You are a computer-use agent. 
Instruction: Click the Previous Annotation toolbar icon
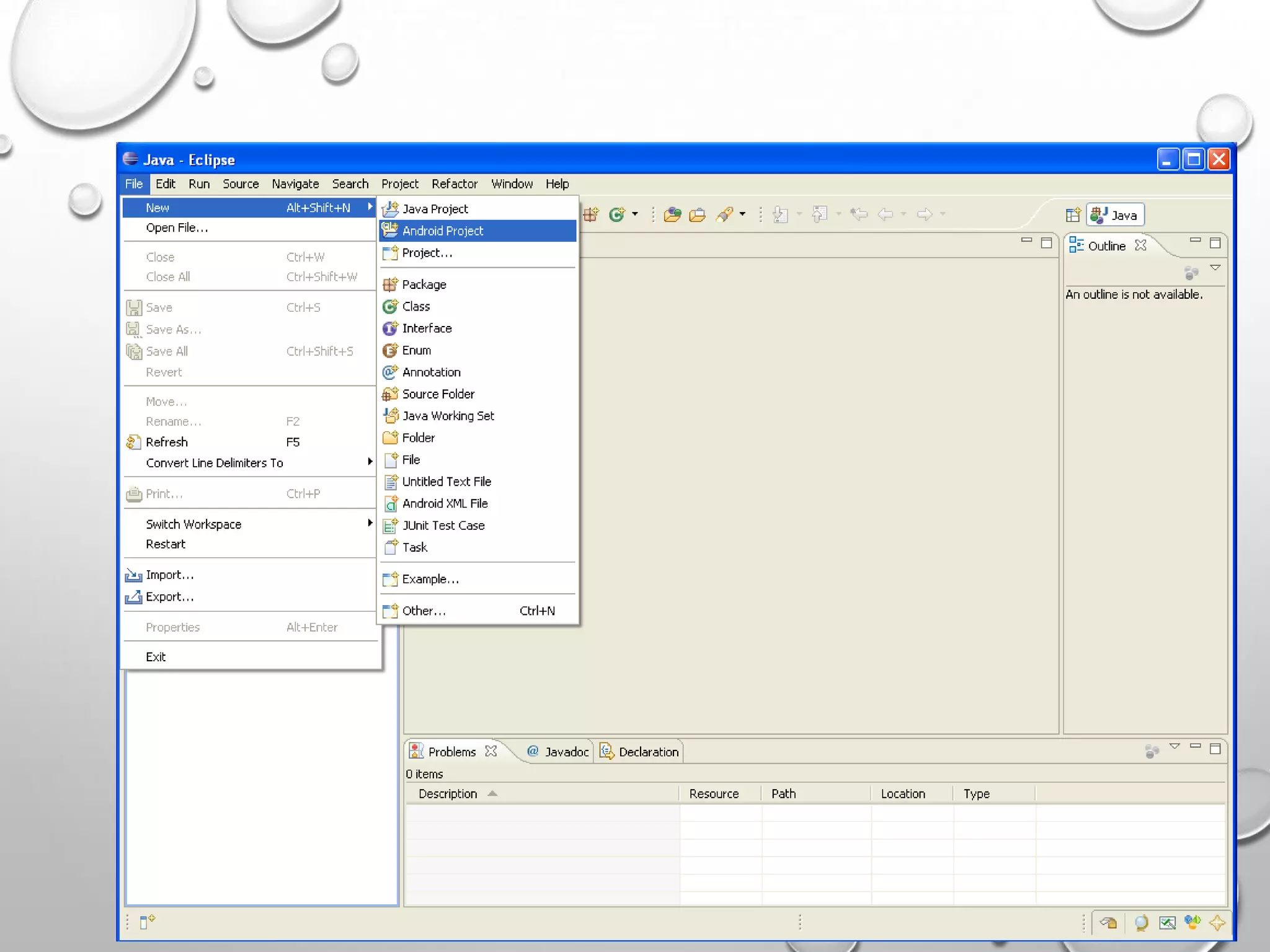(x=819, y=214)
